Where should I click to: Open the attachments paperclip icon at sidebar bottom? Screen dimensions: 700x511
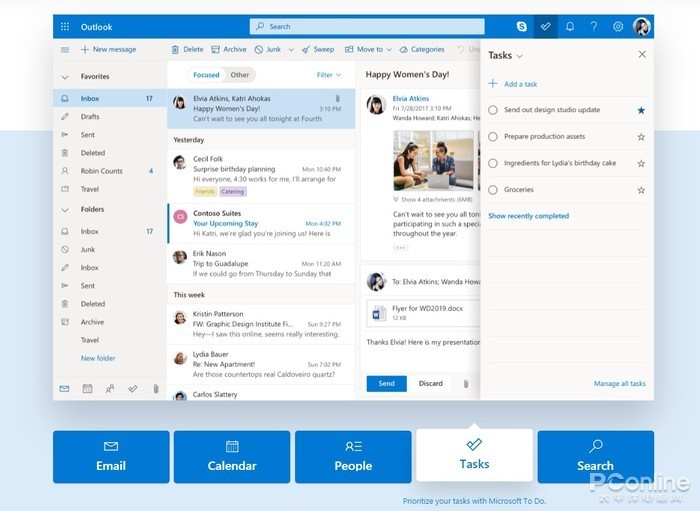pyautogui.click(x=156, y=389)
